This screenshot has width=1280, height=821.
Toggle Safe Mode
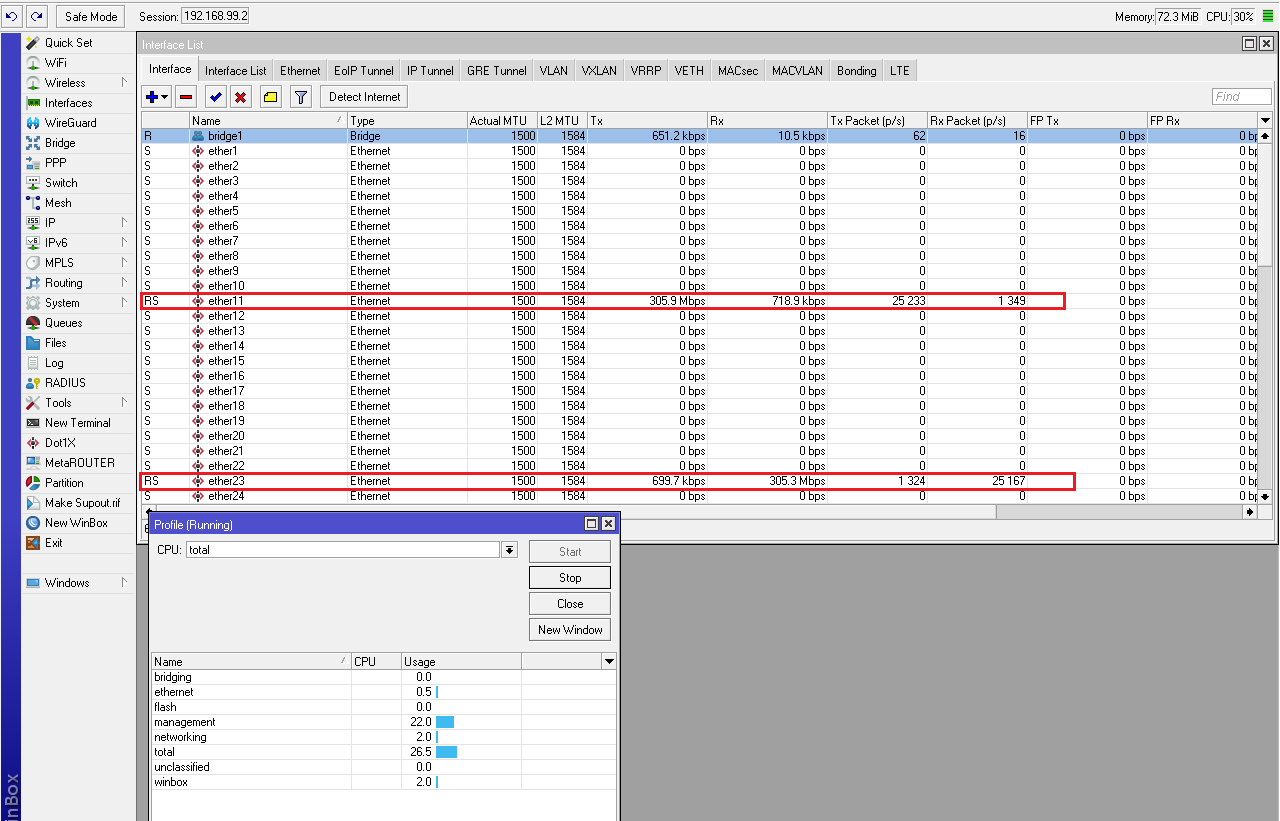pos(89,16)
